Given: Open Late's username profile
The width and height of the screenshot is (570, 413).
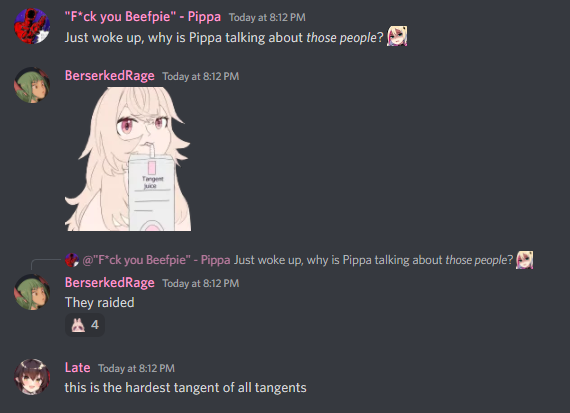Looking at the screenshot, I should (77, 368).
